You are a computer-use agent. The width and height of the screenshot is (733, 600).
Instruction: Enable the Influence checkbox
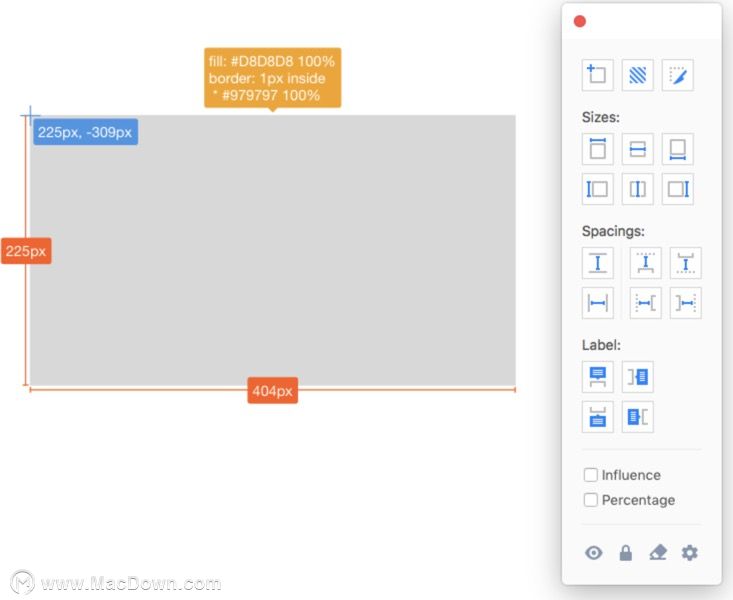[590, 475]
